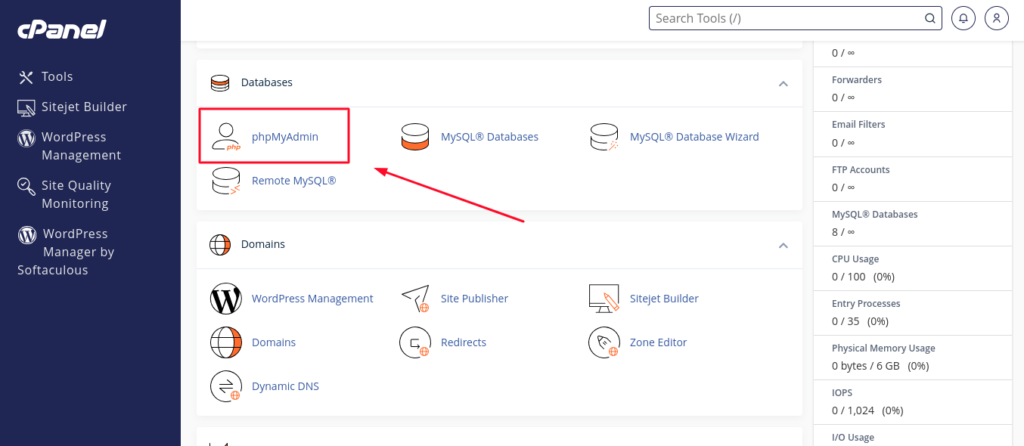Click the WordPress Manager by Softaculous icon
The width and height of the screenshot is (1024, 446).
(x=26, y=234)
